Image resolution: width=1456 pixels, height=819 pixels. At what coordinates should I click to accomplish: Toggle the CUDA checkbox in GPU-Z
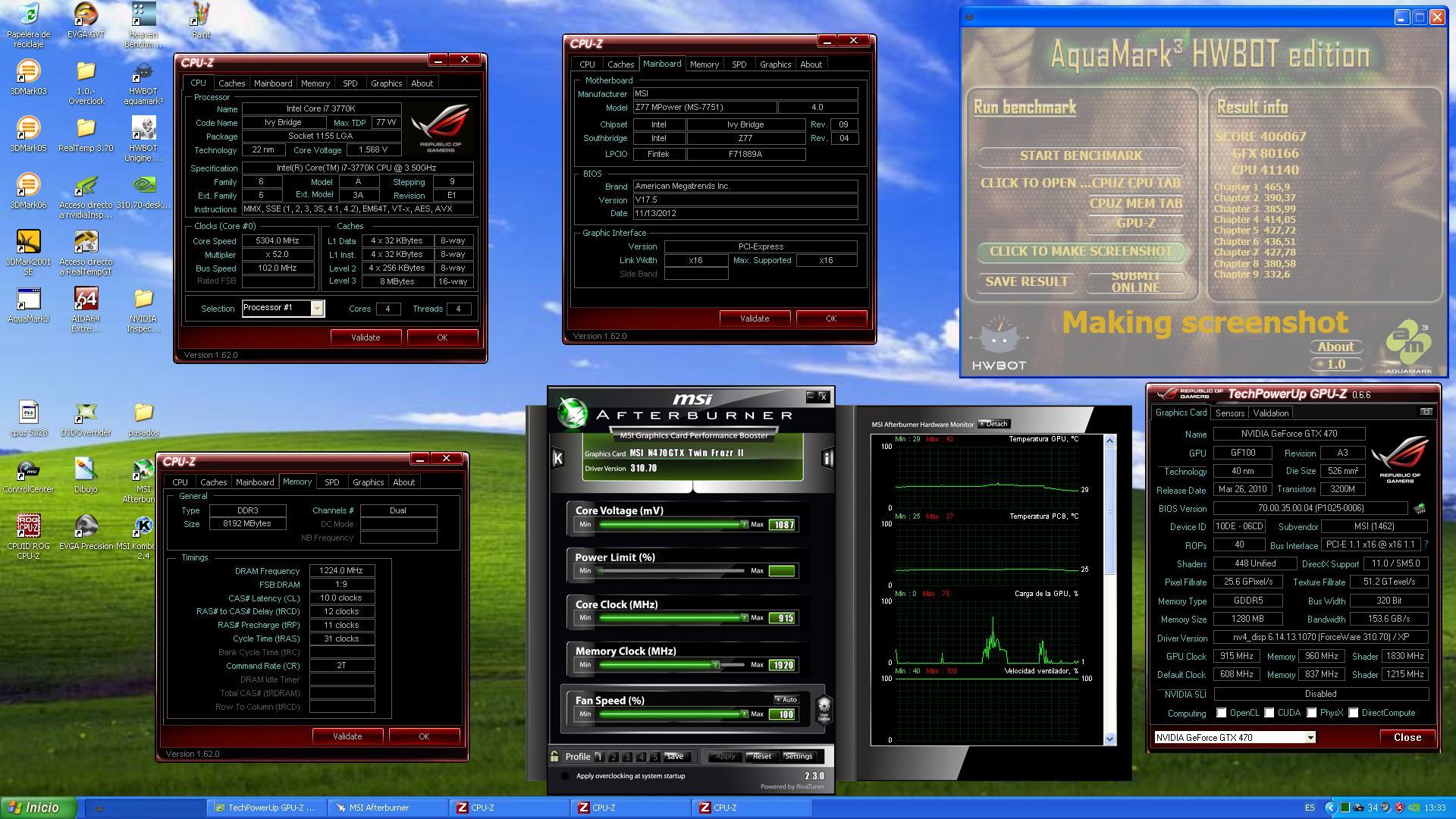(x=1269, y=713)
